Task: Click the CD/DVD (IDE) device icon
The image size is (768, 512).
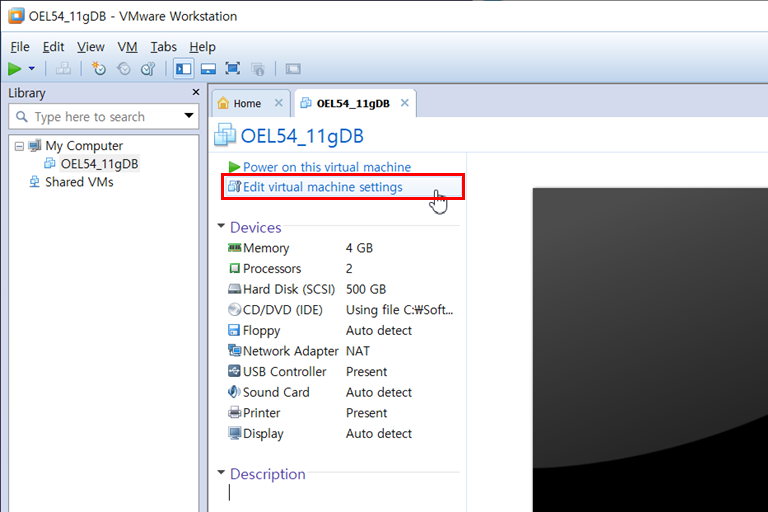Action: (x=234, y=310)
